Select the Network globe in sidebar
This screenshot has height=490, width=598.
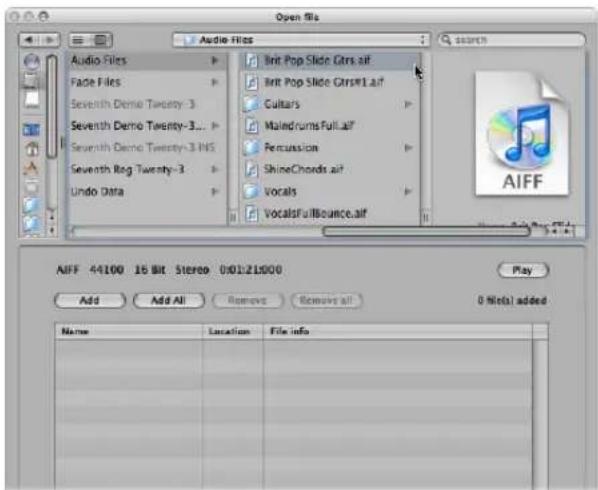32,61
